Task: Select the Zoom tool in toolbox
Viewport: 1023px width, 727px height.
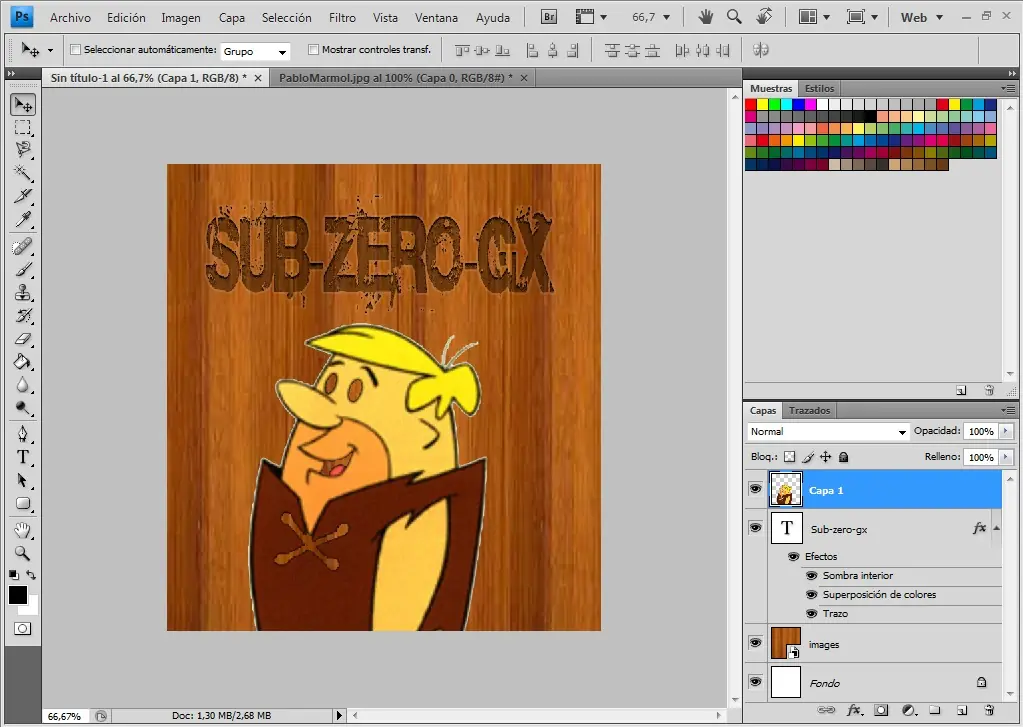Action: pyautogui.click(x=23, y=553)
